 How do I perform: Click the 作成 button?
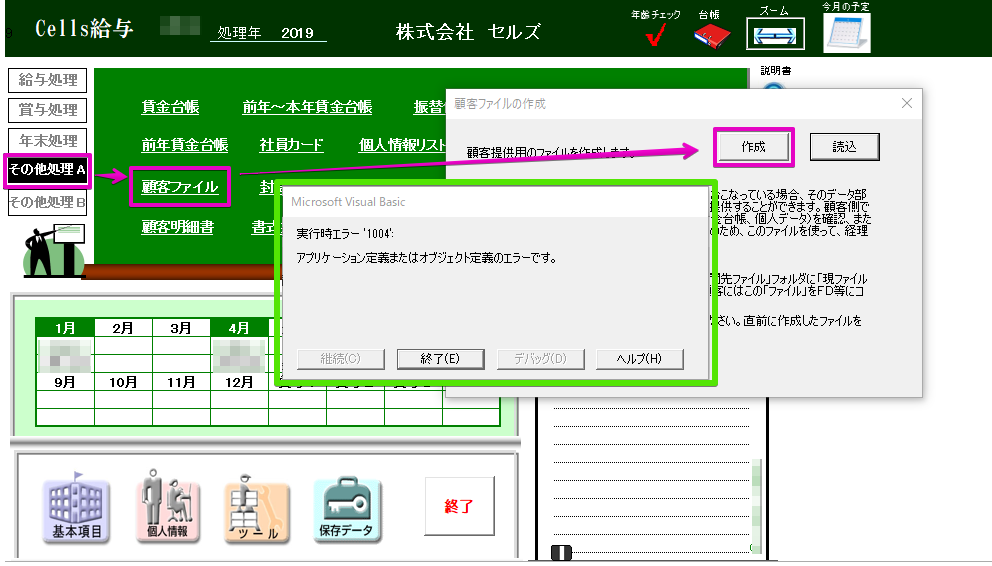pos(753,147)
